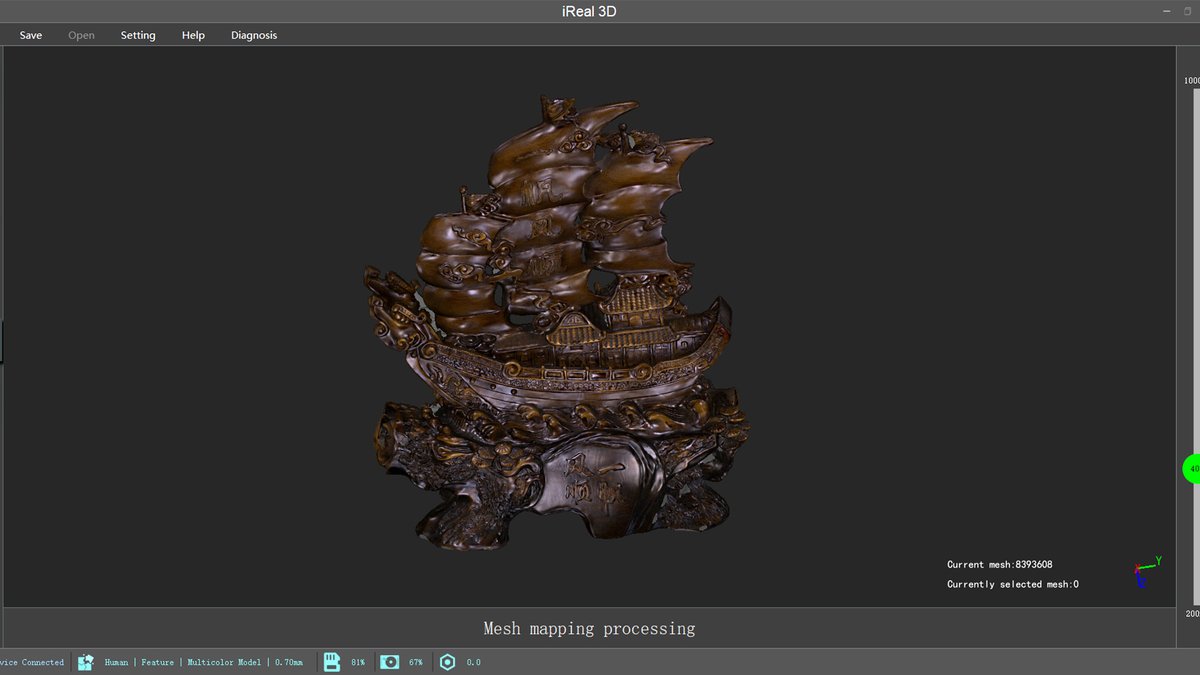Restore the iReal 3D window
The height and width of the screenshot is (675, 1200).
tap(1189, 11)
